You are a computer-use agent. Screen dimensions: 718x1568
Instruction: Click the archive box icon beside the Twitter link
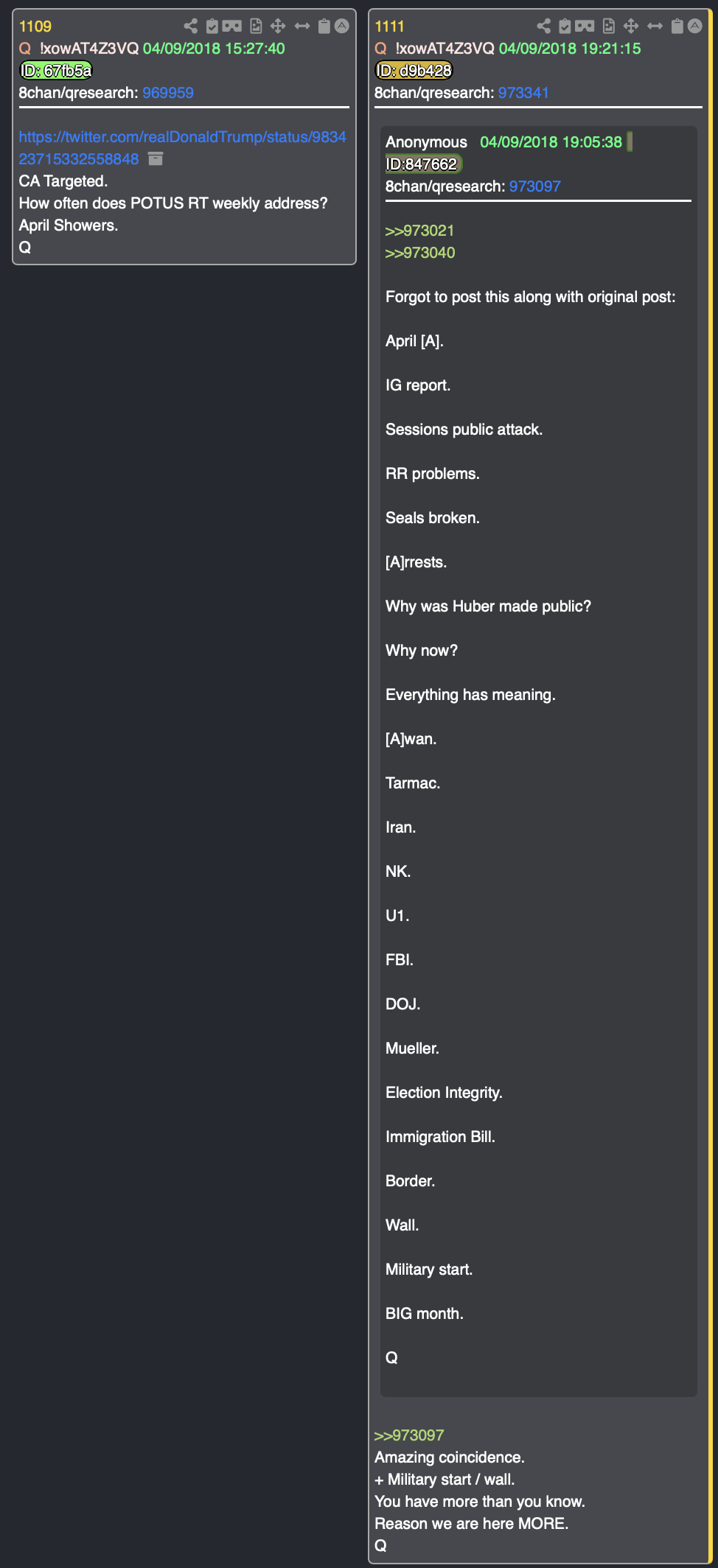[x=156, y=159]
